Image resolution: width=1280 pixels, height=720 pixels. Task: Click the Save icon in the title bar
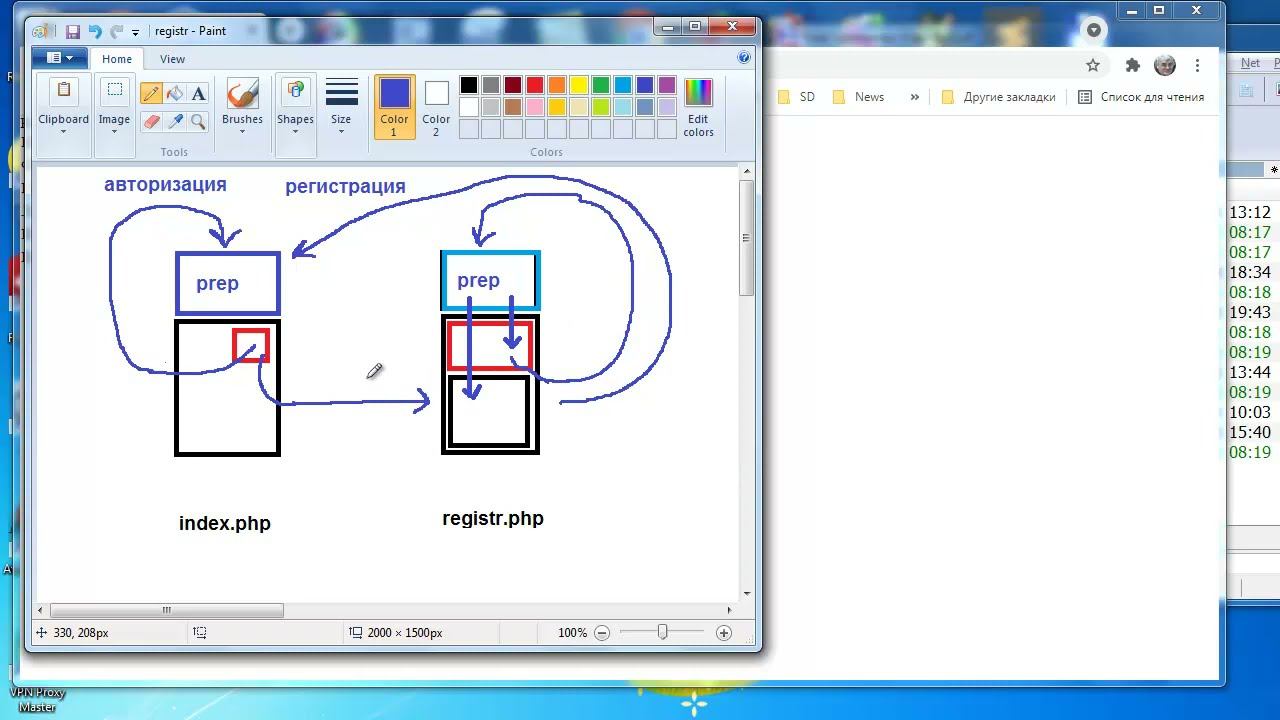click(73, 32)
